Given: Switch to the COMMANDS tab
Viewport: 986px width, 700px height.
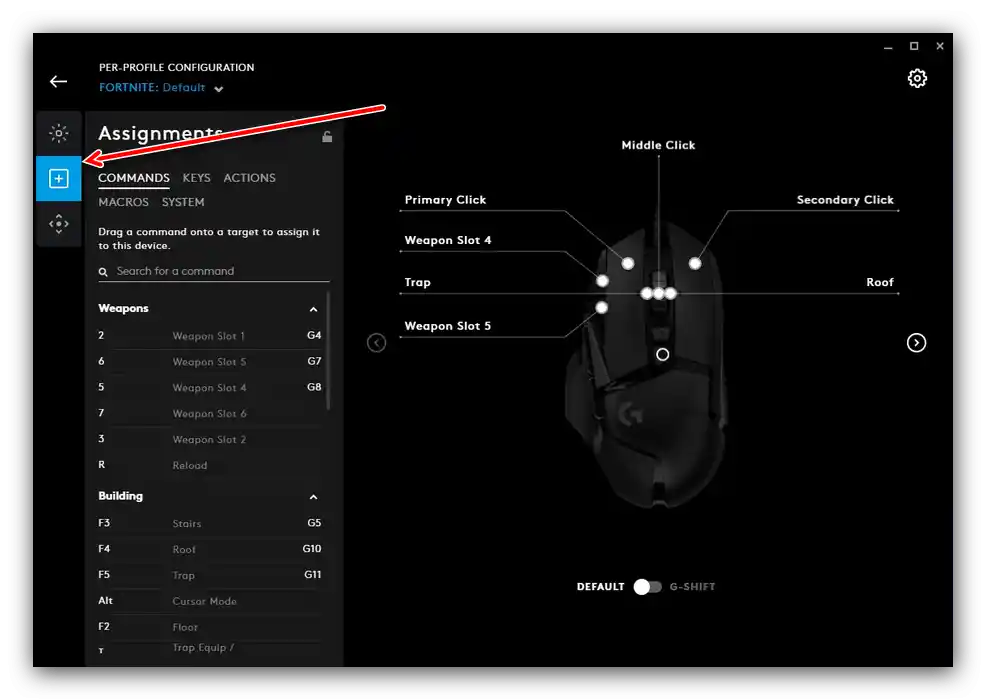Looking at the screenshot, I should coord(134,178).
